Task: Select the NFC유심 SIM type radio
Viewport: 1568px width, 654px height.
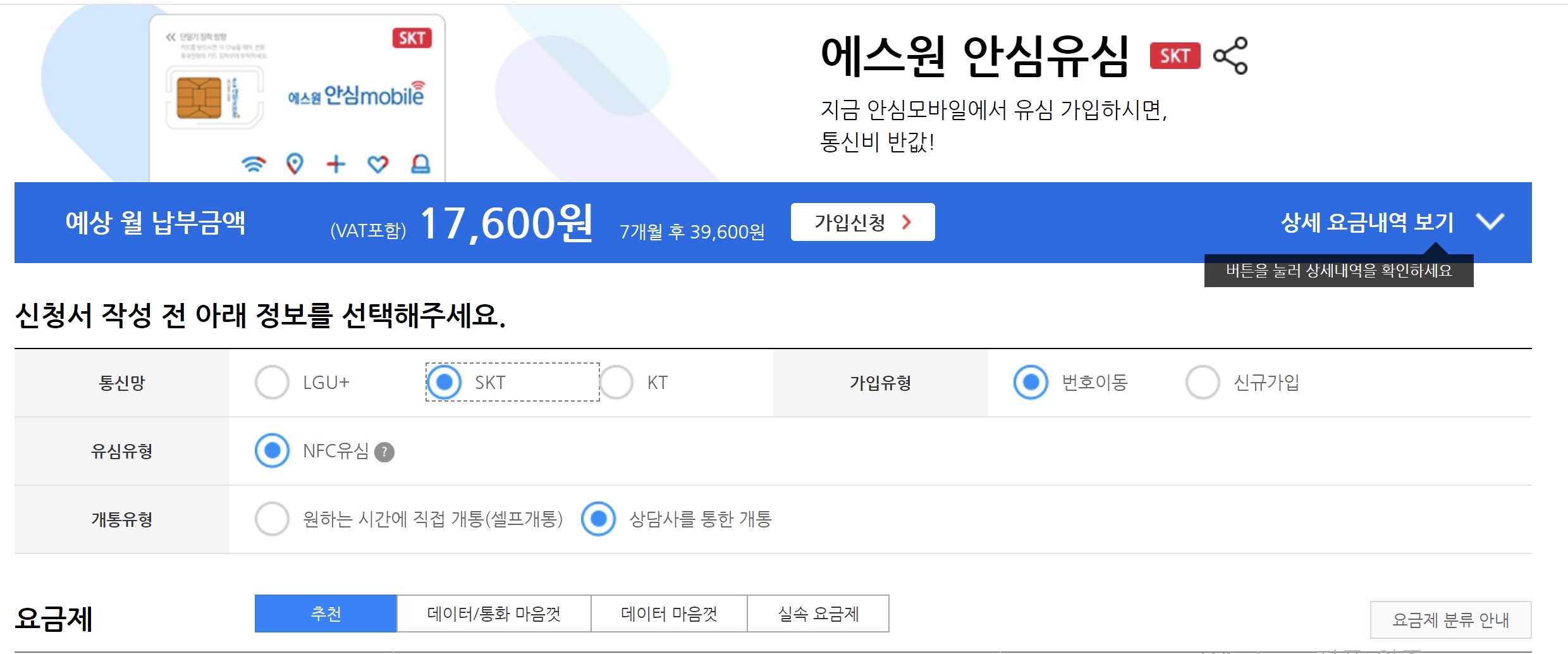Action: pyautogui.click(x=273, y=451)
